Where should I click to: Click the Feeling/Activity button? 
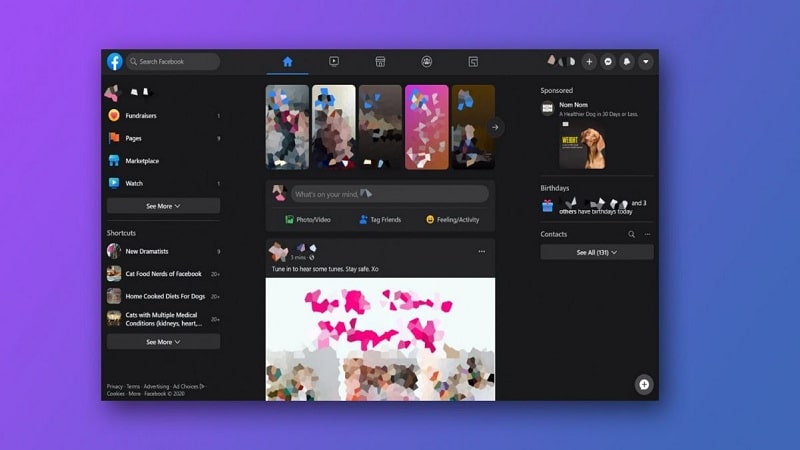click(452, 219)
